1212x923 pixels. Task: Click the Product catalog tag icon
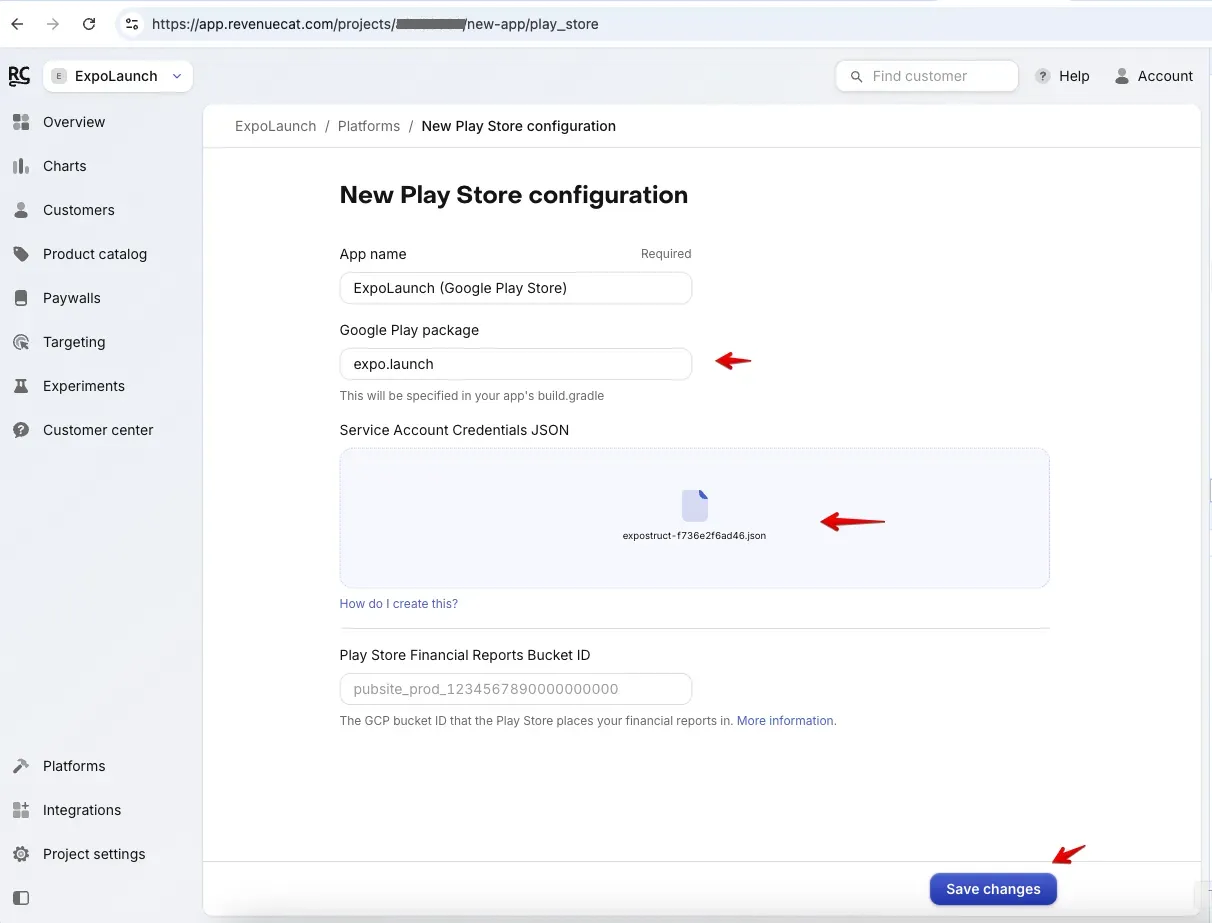(21, 254)
